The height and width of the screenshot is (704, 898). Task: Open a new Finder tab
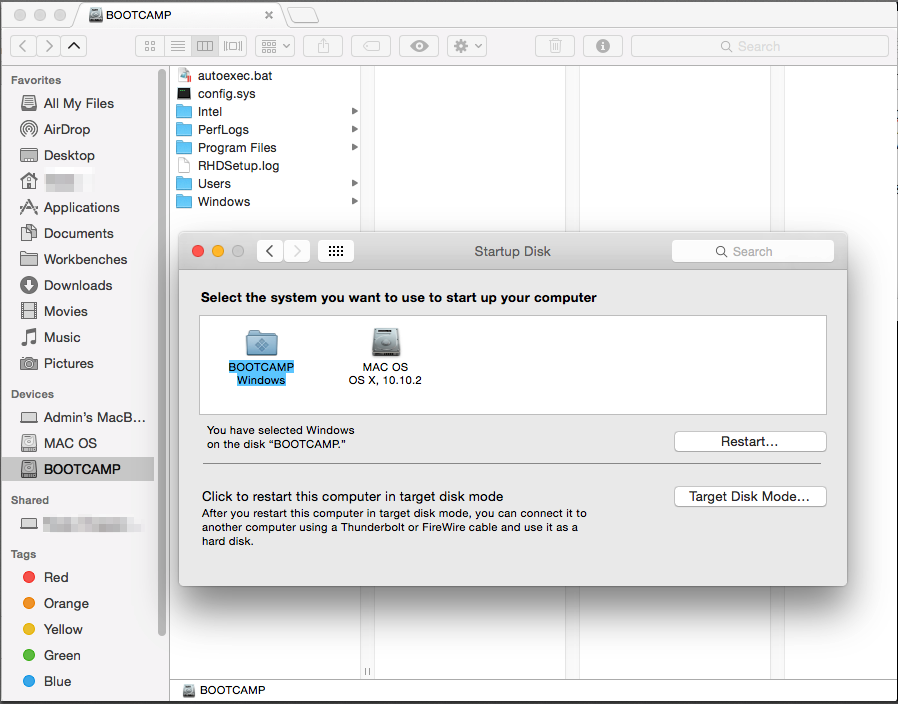point(303,15)
